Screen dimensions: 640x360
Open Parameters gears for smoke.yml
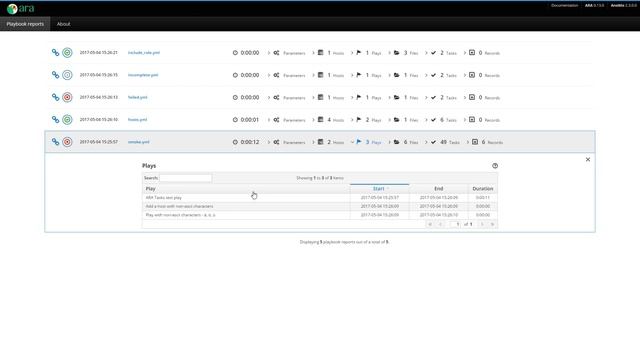pyautogui.click(x=276, y=142)
